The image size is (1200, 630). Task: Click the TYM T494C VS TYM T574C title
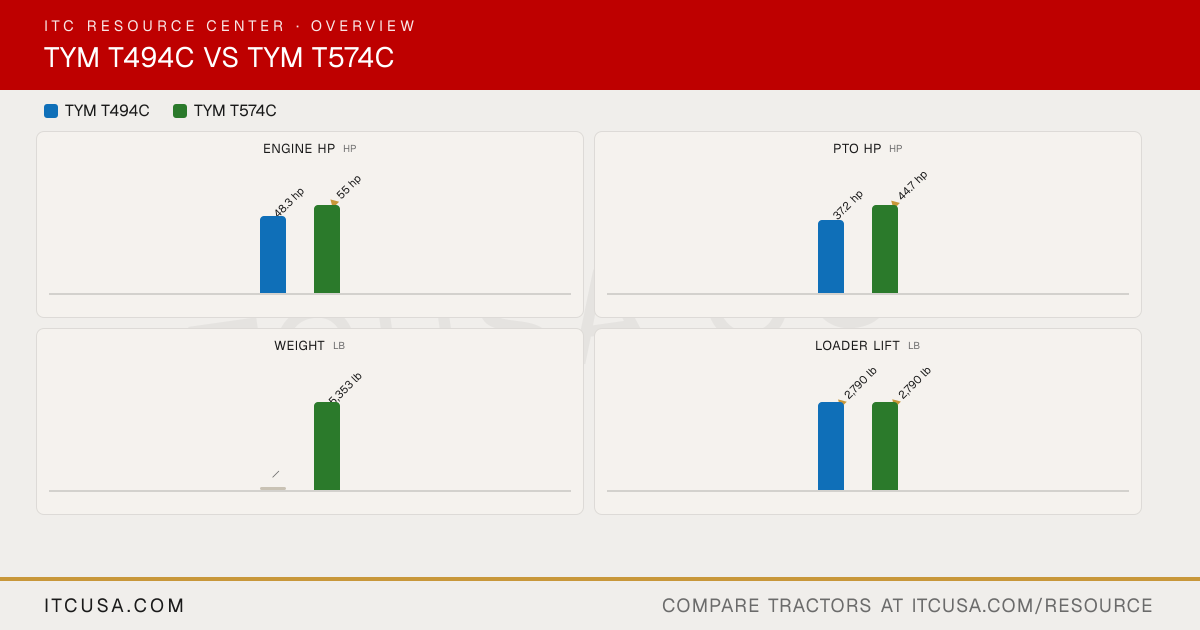(219, 58)
